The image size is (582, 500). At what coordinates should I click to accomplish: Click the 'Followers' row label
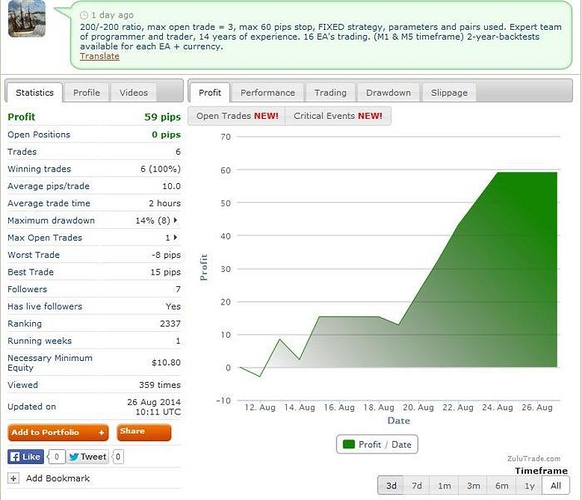[27, 289]
